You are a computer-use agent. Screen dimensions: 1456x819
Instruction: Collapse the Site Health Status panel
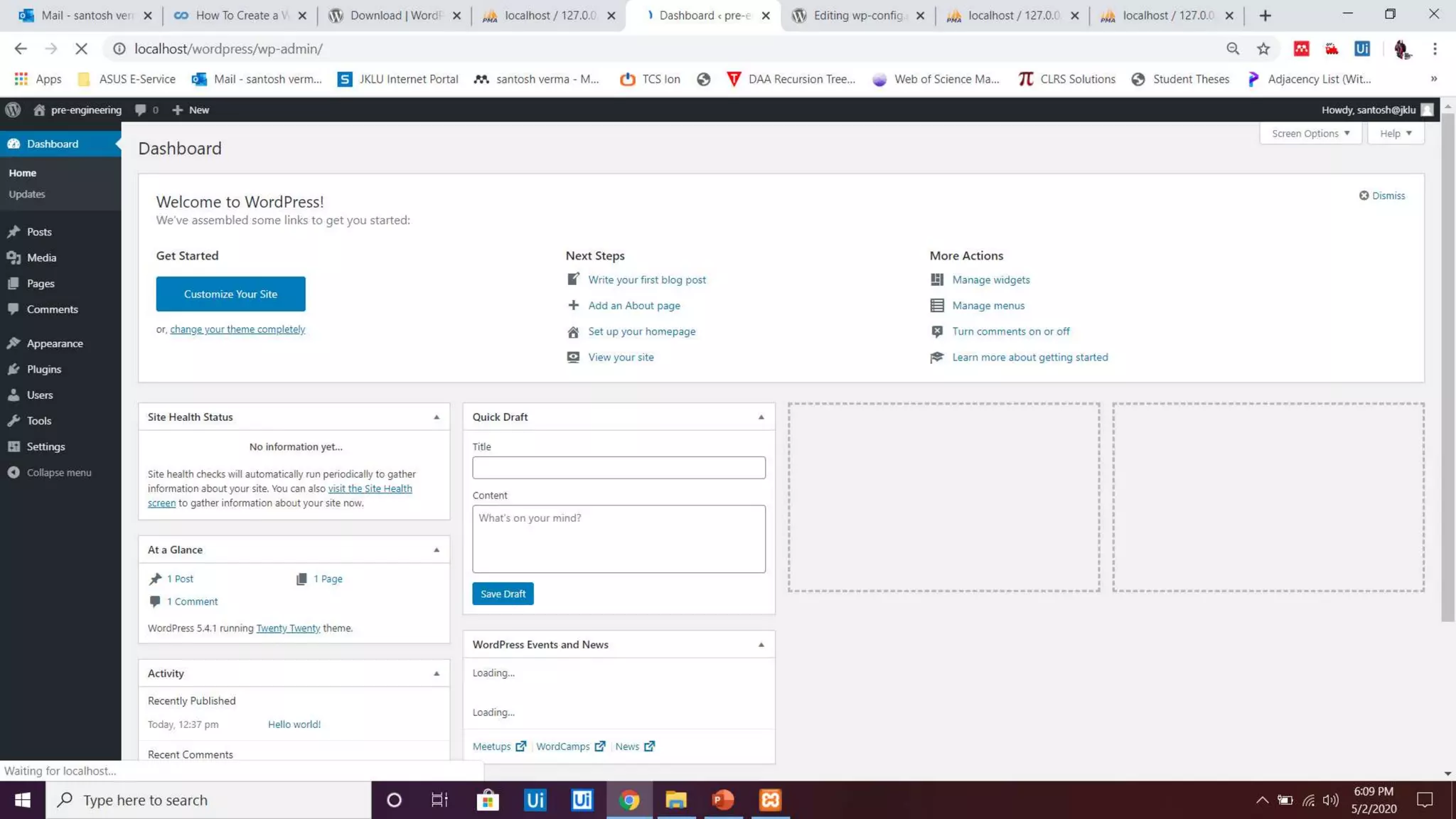(x=437, y=417)
